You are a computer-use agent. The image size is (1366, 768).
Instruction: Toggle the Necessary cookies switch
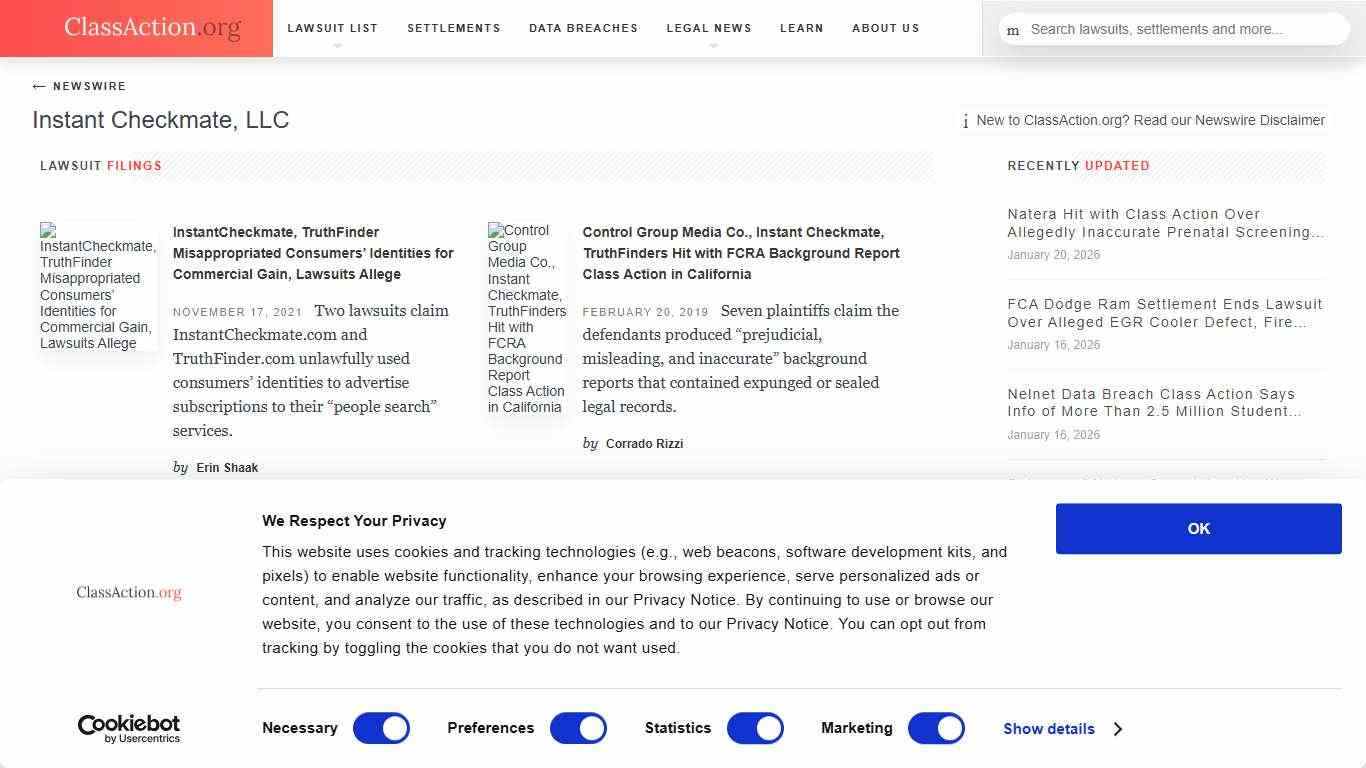click(381, 728)
